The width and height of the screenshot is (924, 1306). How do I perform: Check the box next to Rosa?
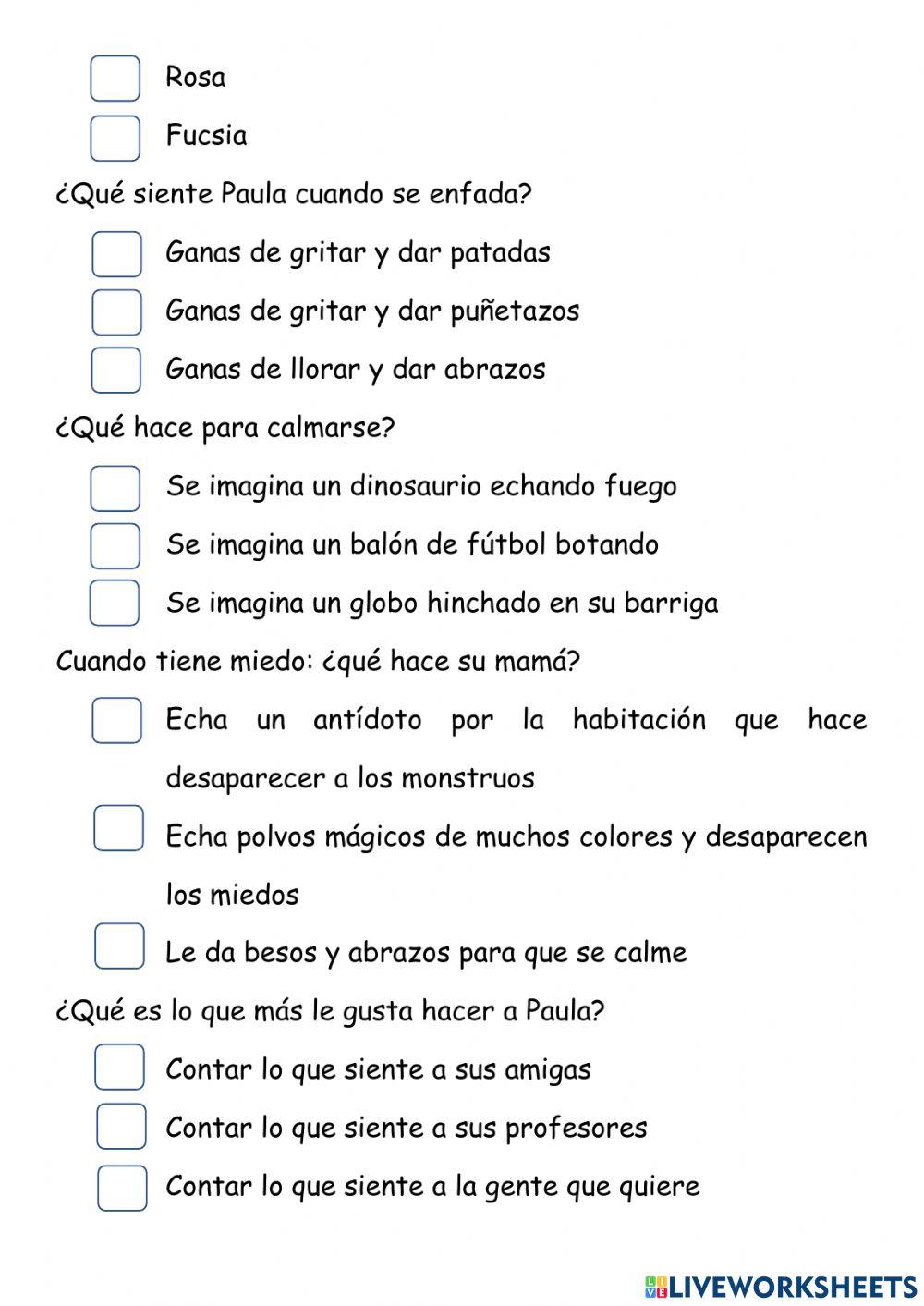coord(115,79)
